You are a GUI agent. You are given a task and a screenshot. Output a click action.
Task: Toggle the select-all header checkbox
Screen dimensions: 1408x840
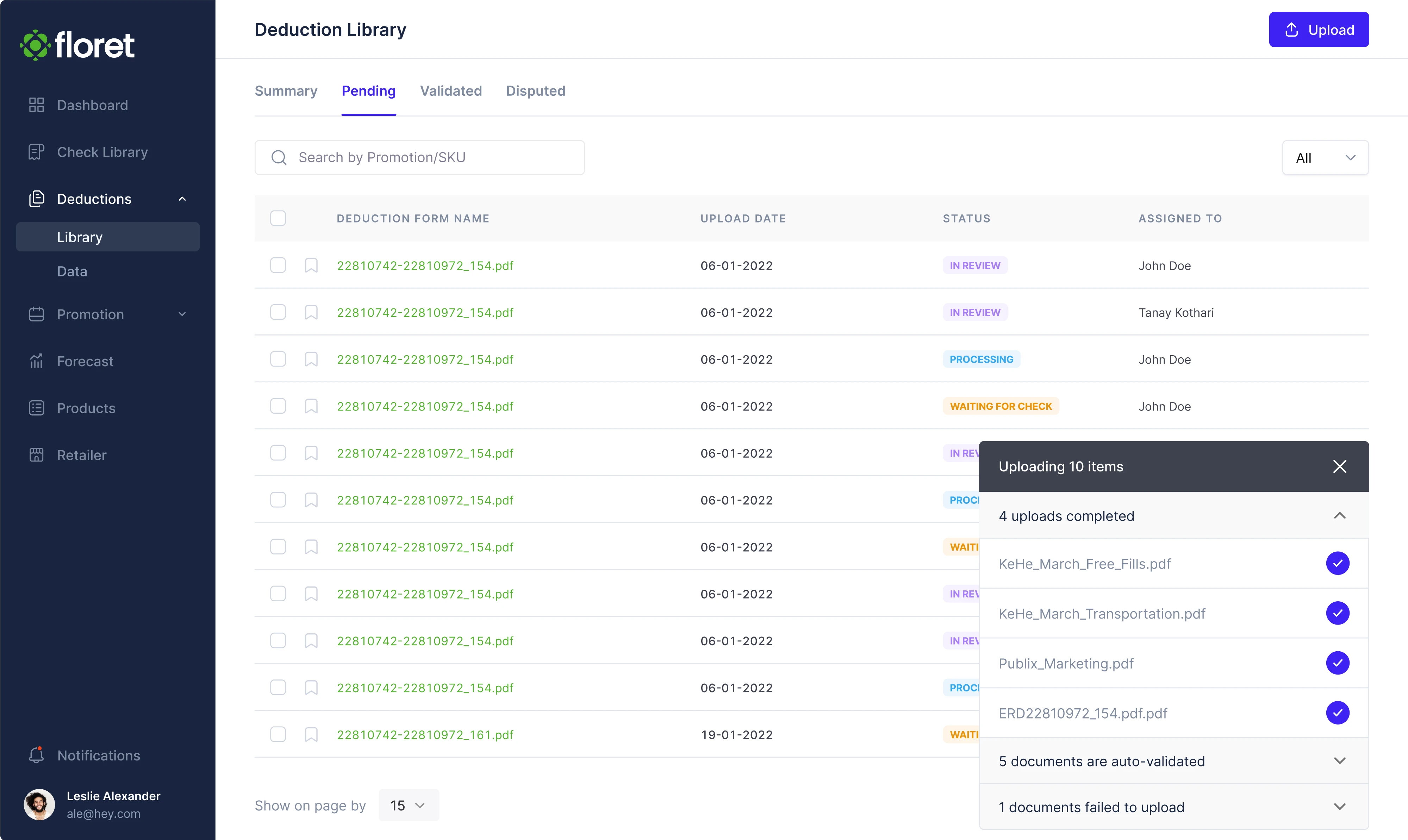pyautogui.click(x=278, y=219)
